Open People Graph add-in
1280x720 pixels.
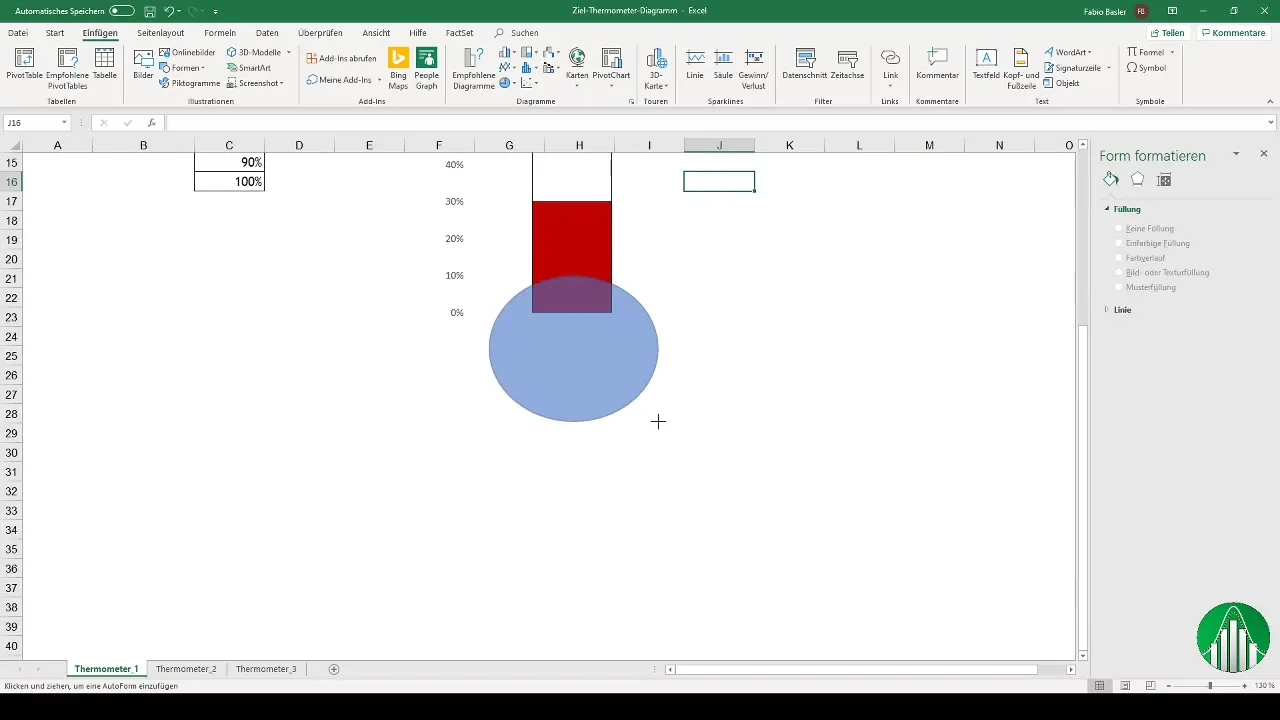(427, 68)
